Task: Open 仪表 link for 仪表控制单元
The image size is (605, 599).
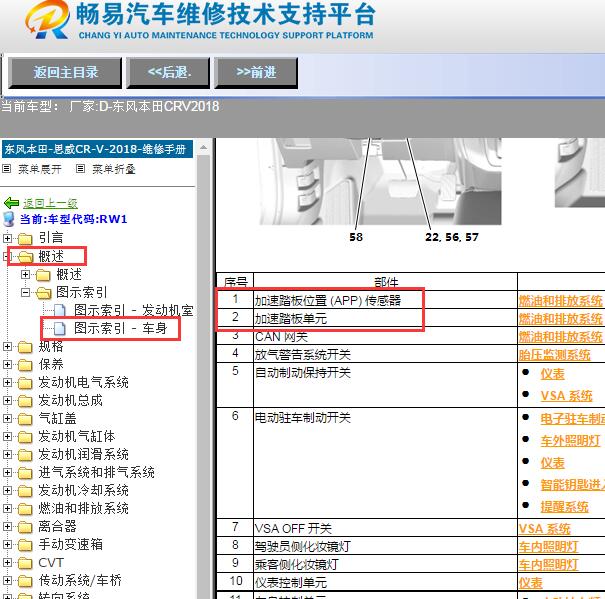Action: click(x=531, y=583)
